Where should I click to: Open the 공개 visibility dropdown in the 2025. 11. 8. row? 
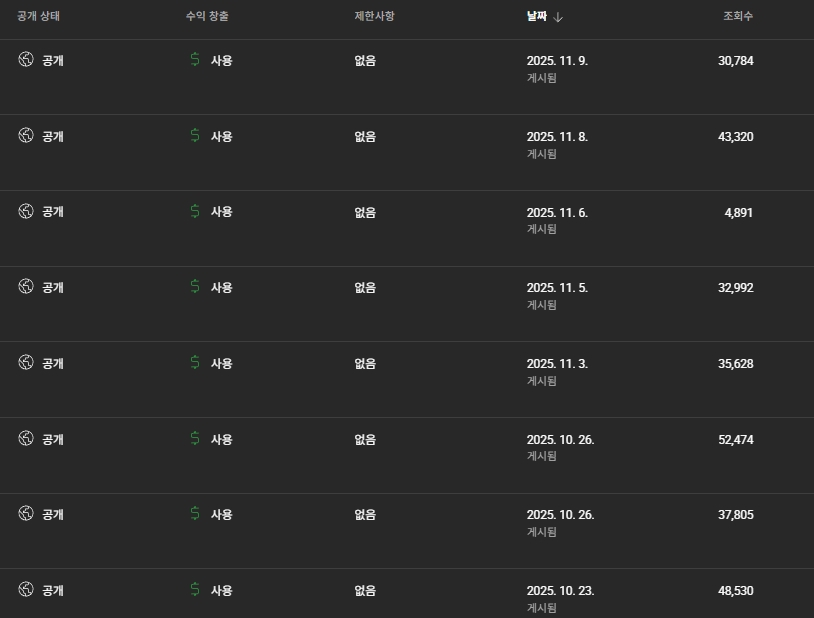53,136
